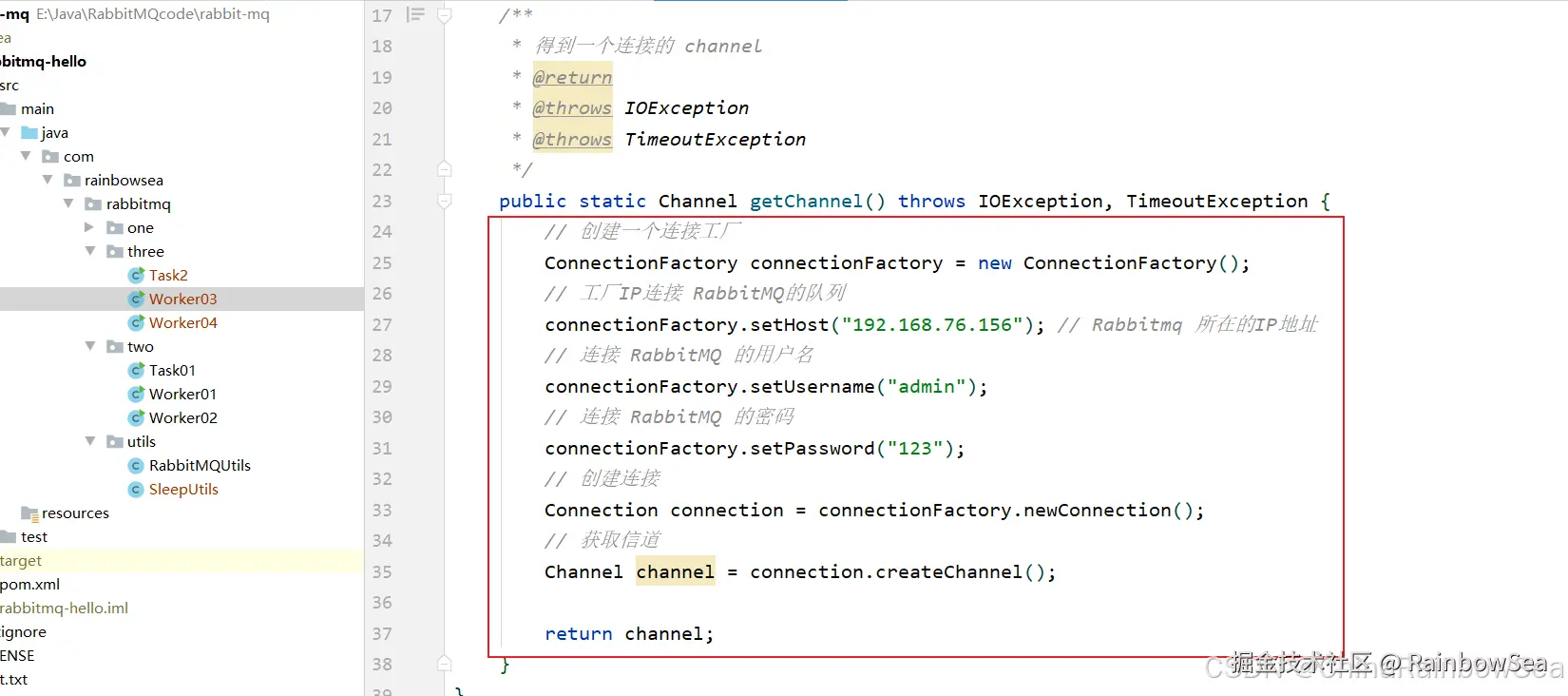Click the public keyword on line 23
The image size is (1568, 696).
[533, 202]
